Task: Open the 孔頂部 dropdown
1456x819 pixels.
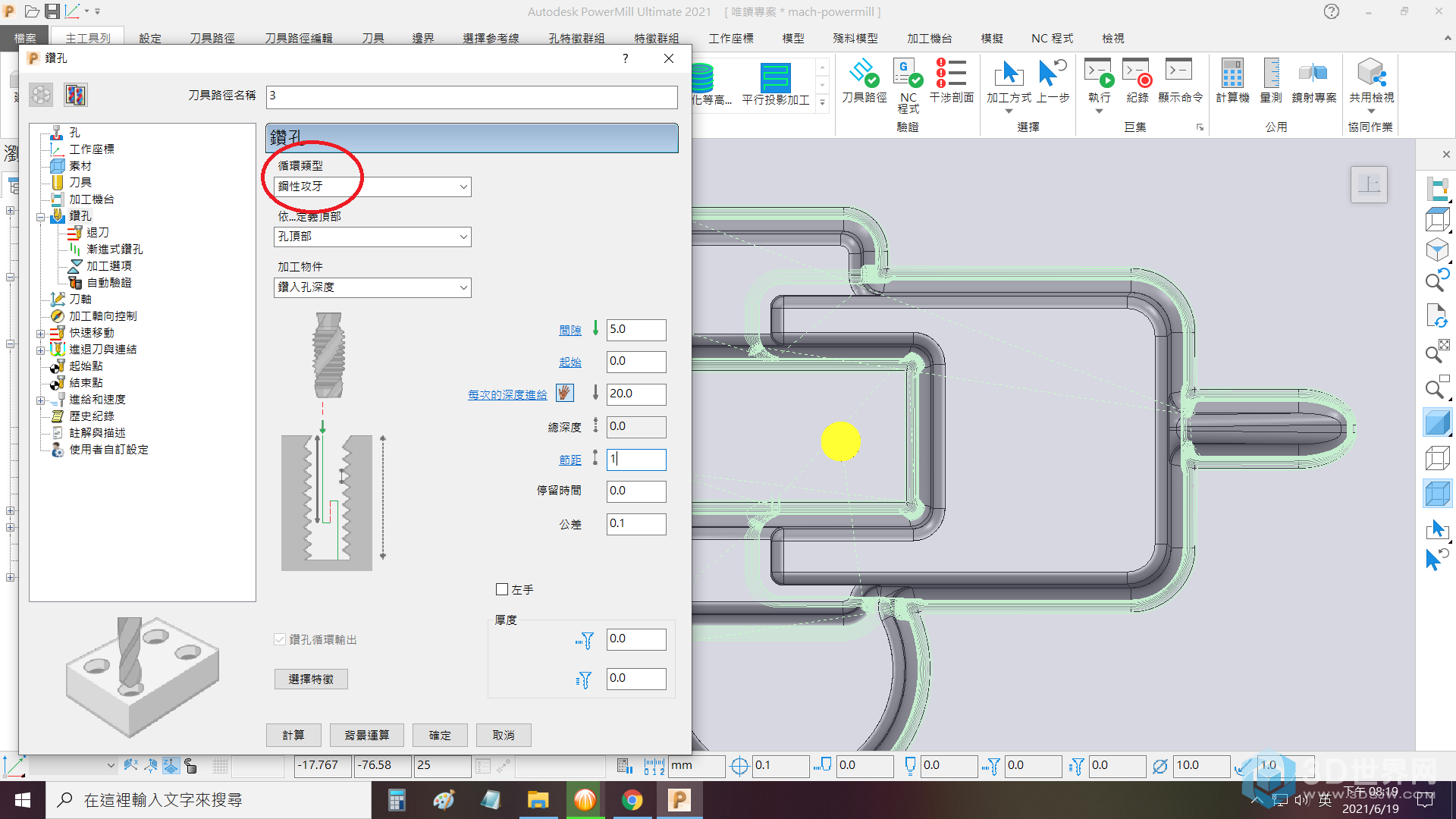Action: 372,237
